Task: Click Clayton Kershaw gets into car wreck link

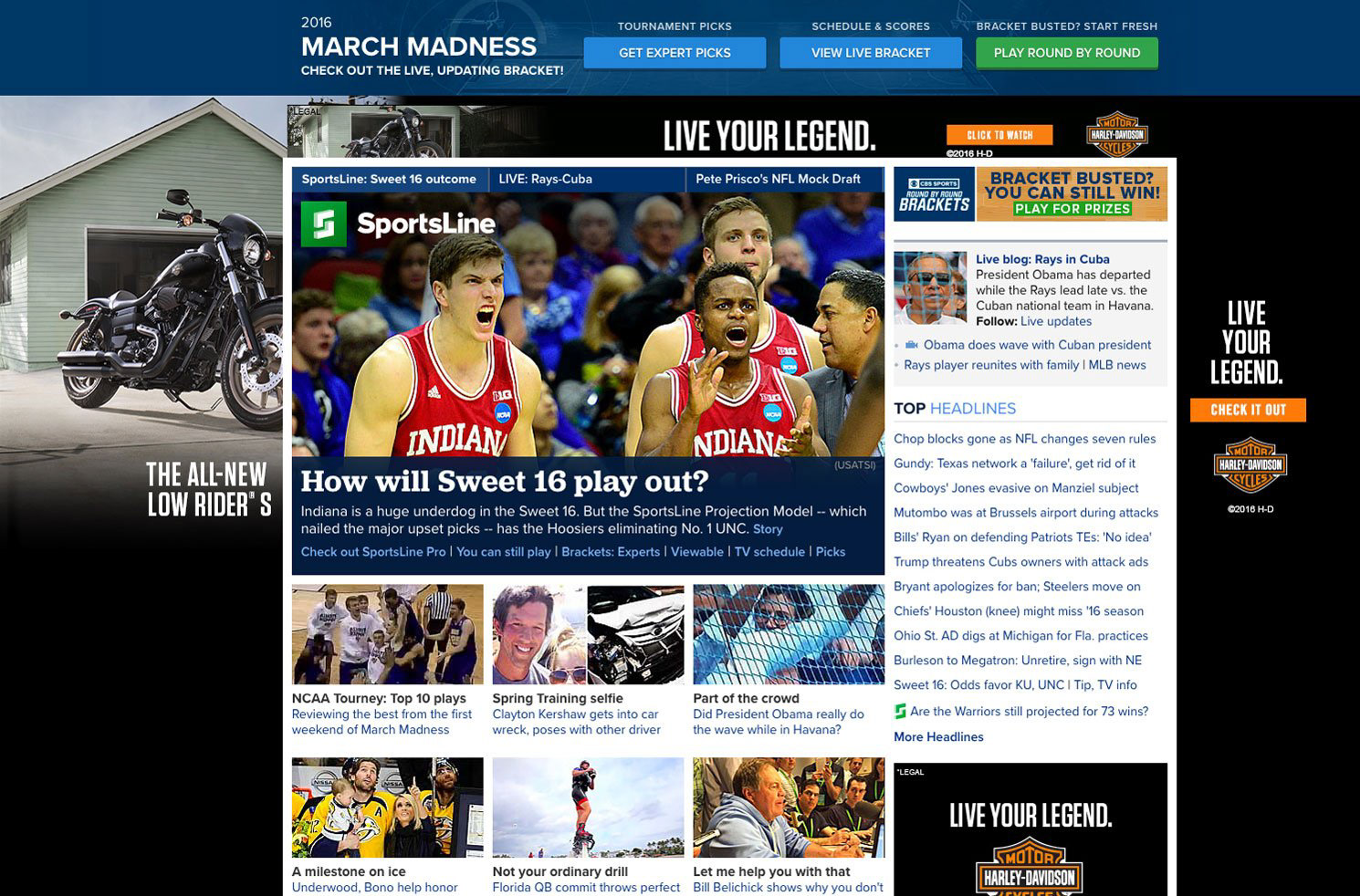Action: coord(576,722)
